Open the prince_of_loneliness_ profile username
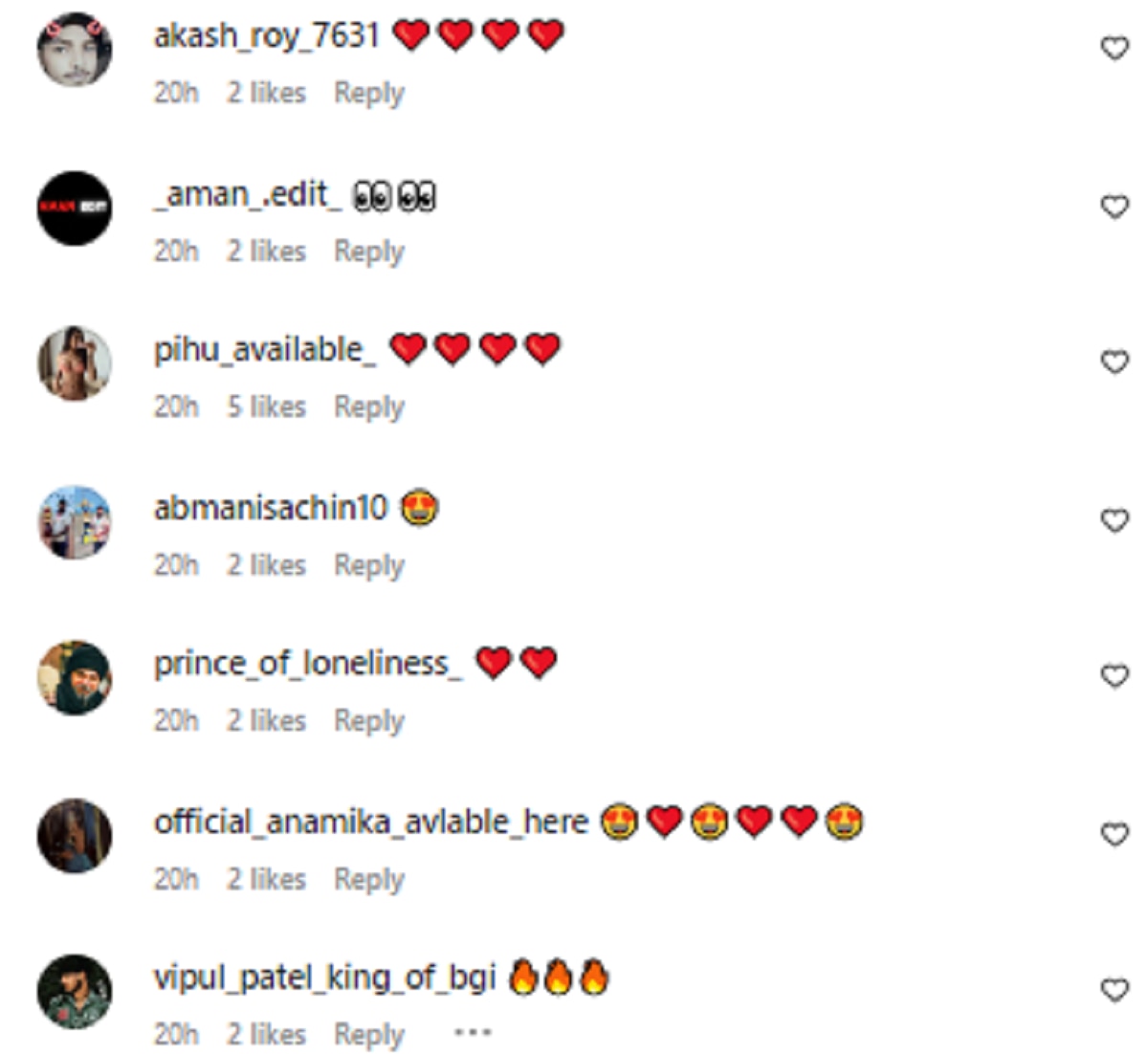Screen dimensions: 1148x1054 [308, 663]
